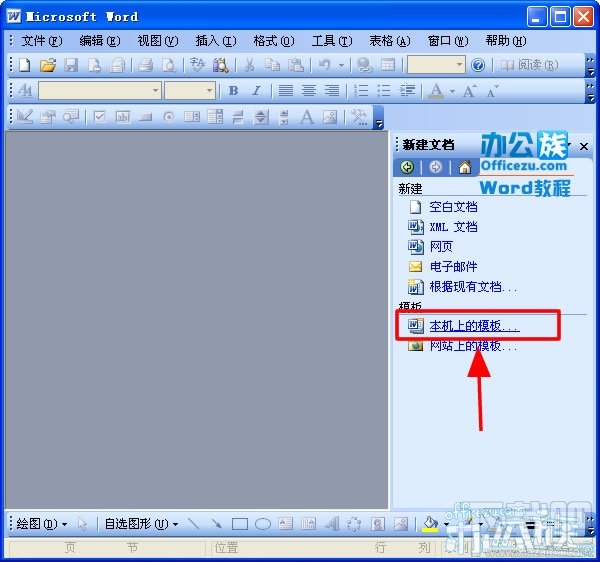Toggle Design Mode in Control Toolbox
600x562 pixels.
coord(25,117)
